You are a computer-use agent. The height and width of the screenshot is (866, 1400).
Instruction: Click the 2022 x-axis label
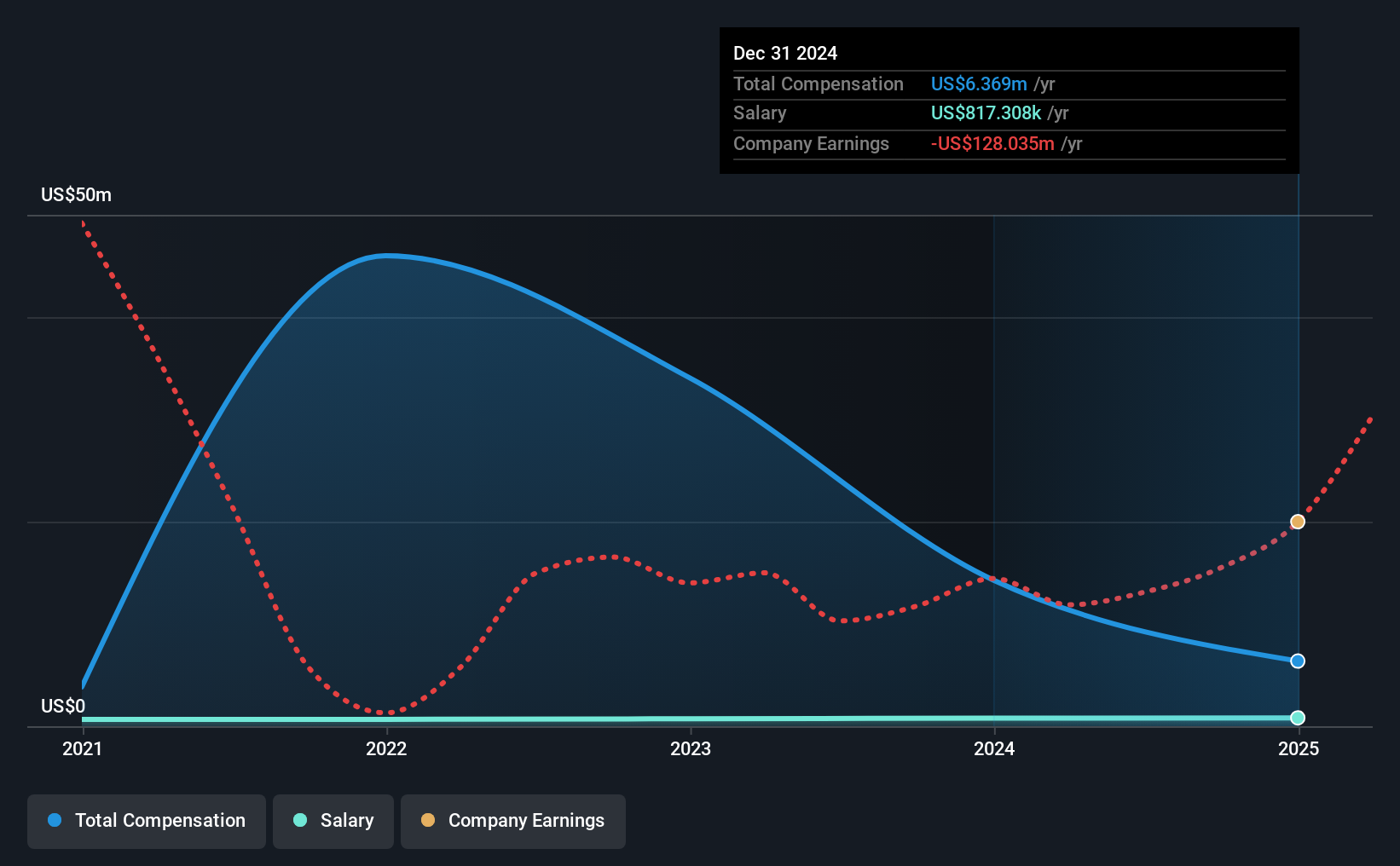[386, 748]
